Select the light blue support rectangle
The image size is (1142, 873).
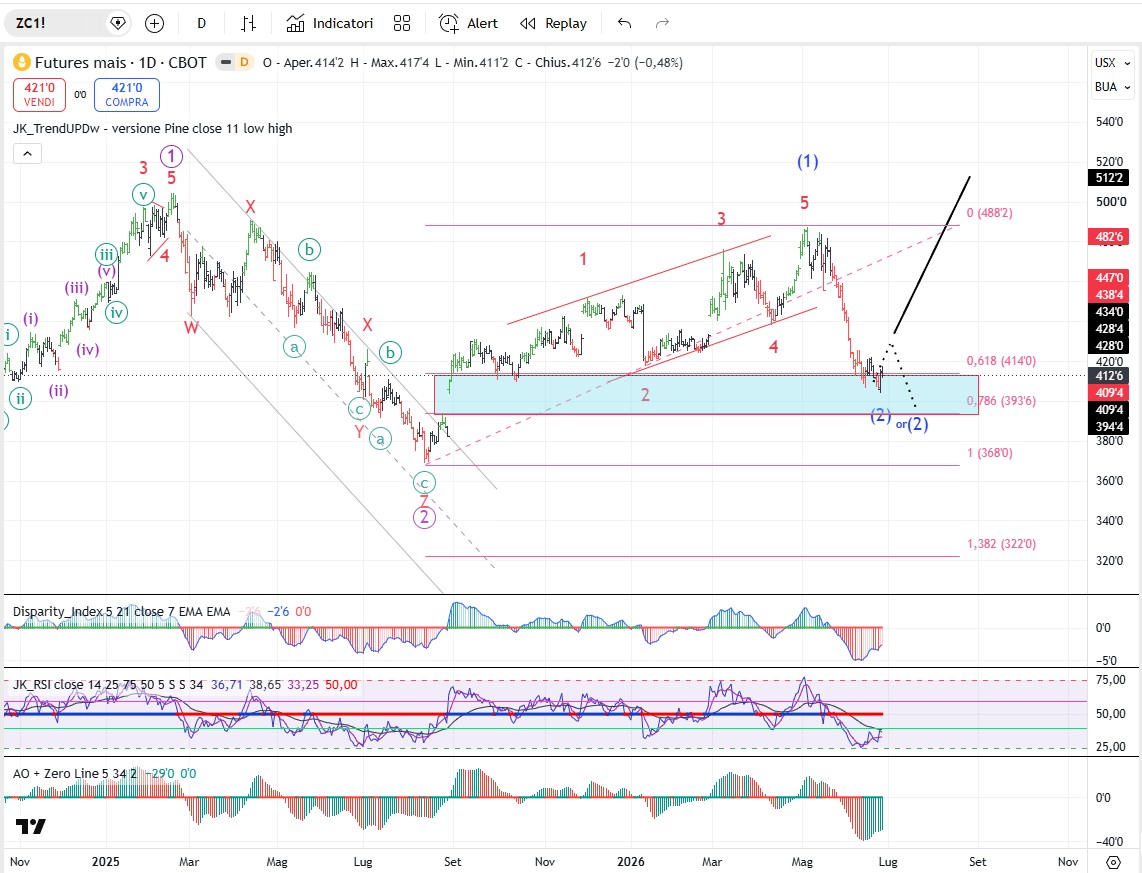706,395
